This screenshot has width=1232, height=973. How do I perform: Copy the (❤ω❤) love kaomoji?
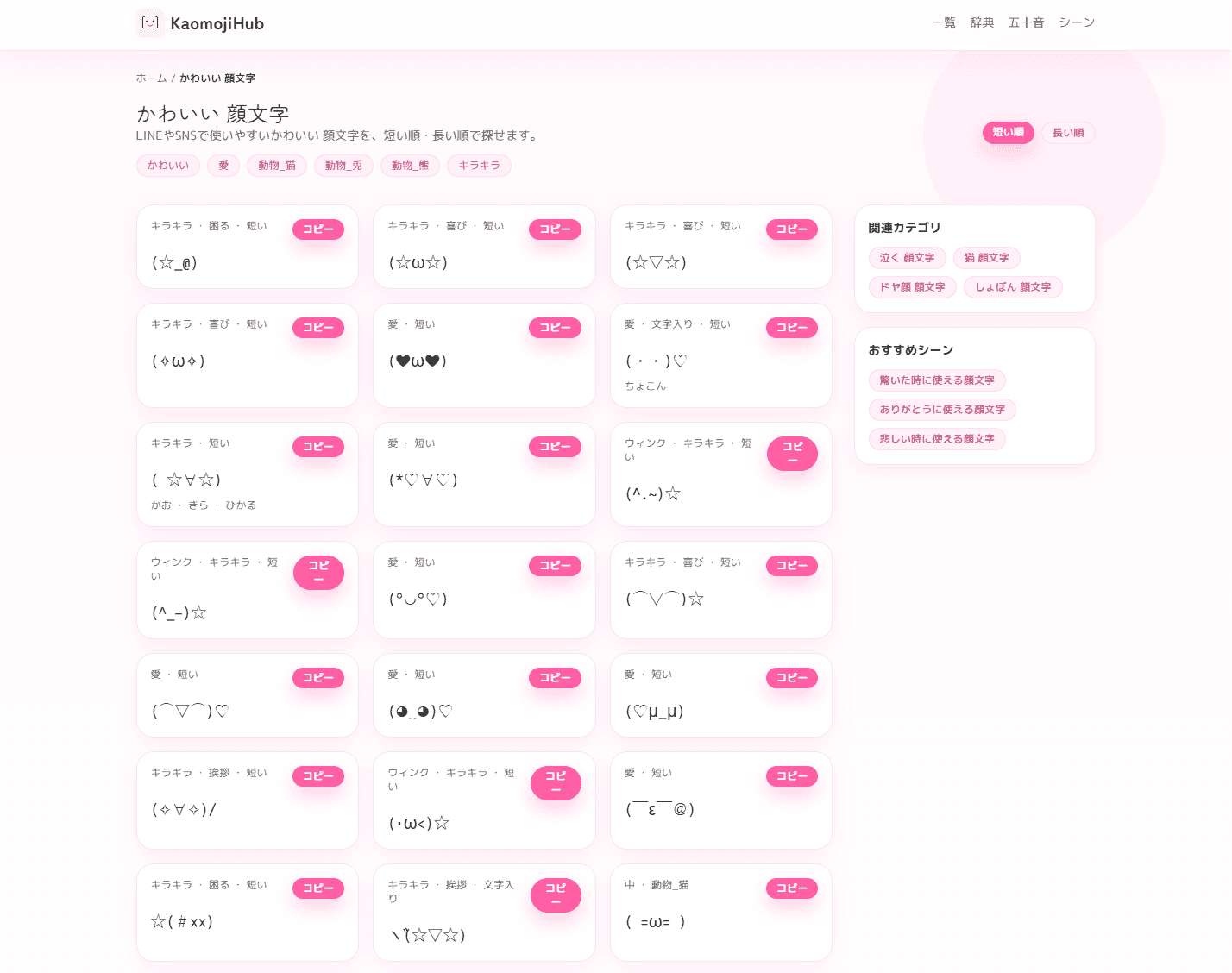point(555,328)
